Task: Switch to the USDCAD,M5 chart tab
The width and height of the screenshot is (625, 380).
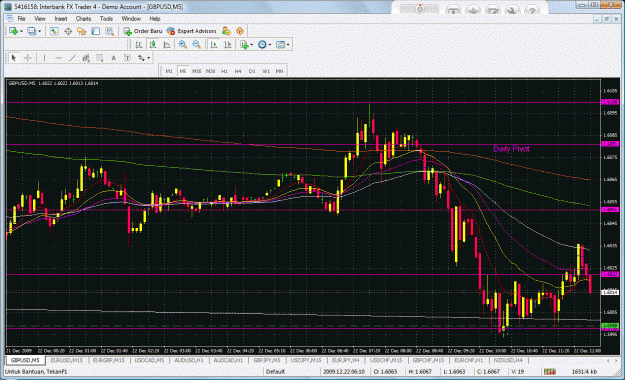Action: (149, 360)
